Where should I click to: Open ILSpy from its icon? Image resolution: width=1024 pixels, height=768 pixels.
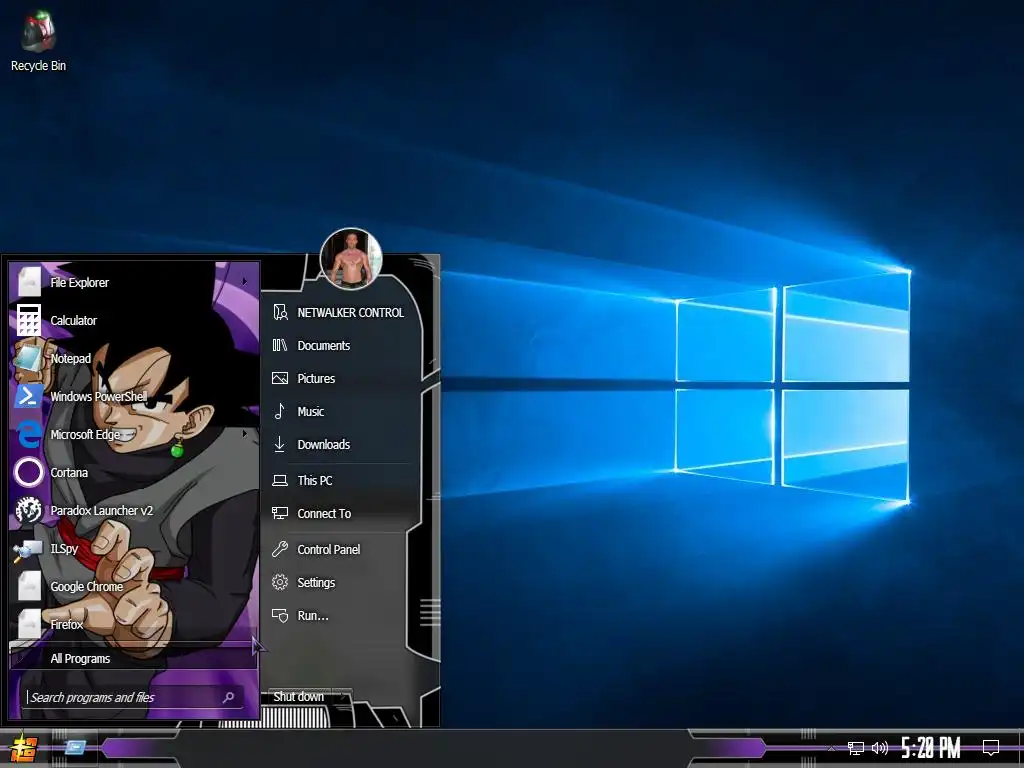pyautogui.click(x=29, y=549)
